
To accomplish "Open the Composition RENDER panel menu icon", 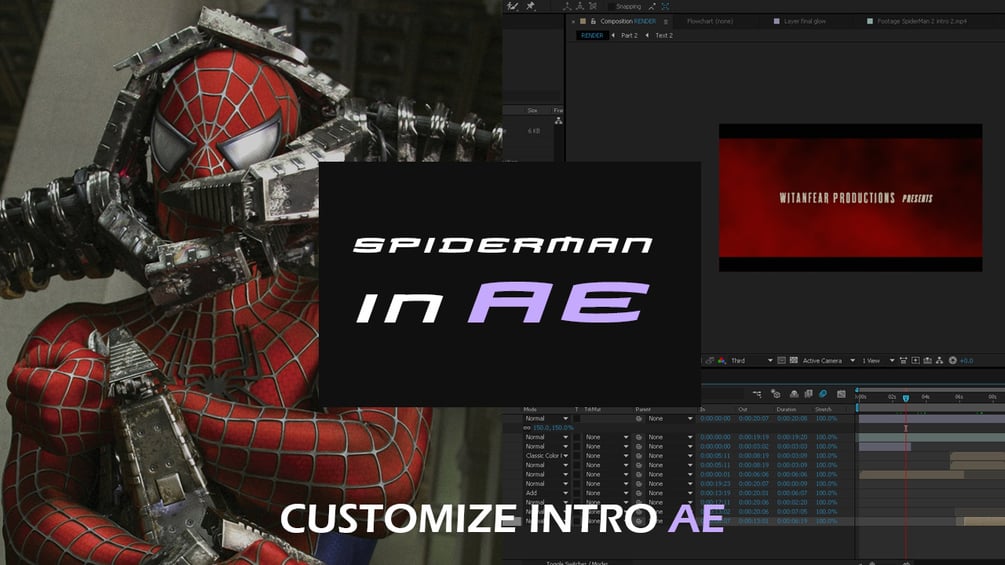I will point(665,21).
